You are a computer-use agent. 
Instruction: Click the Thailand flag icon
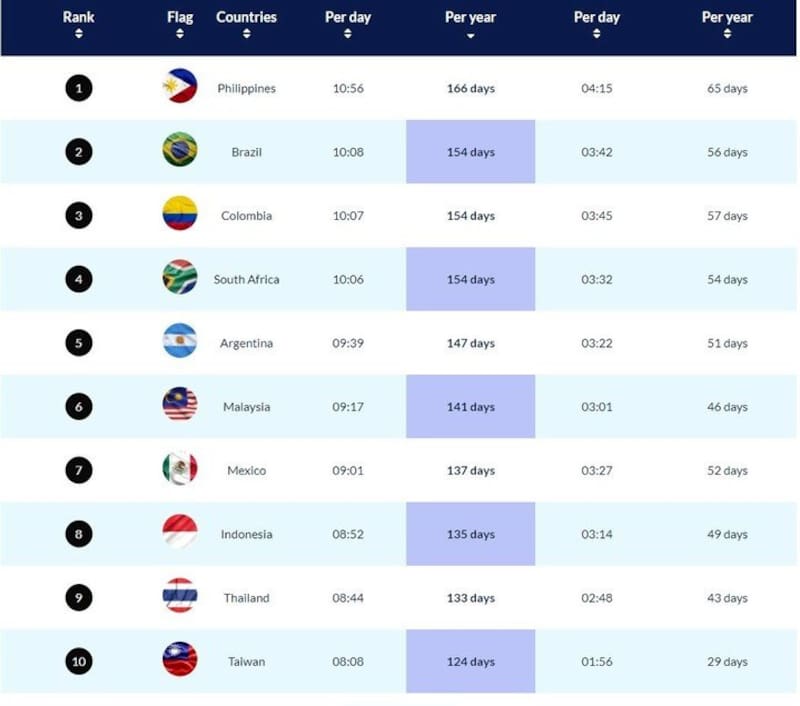[180, 597]
